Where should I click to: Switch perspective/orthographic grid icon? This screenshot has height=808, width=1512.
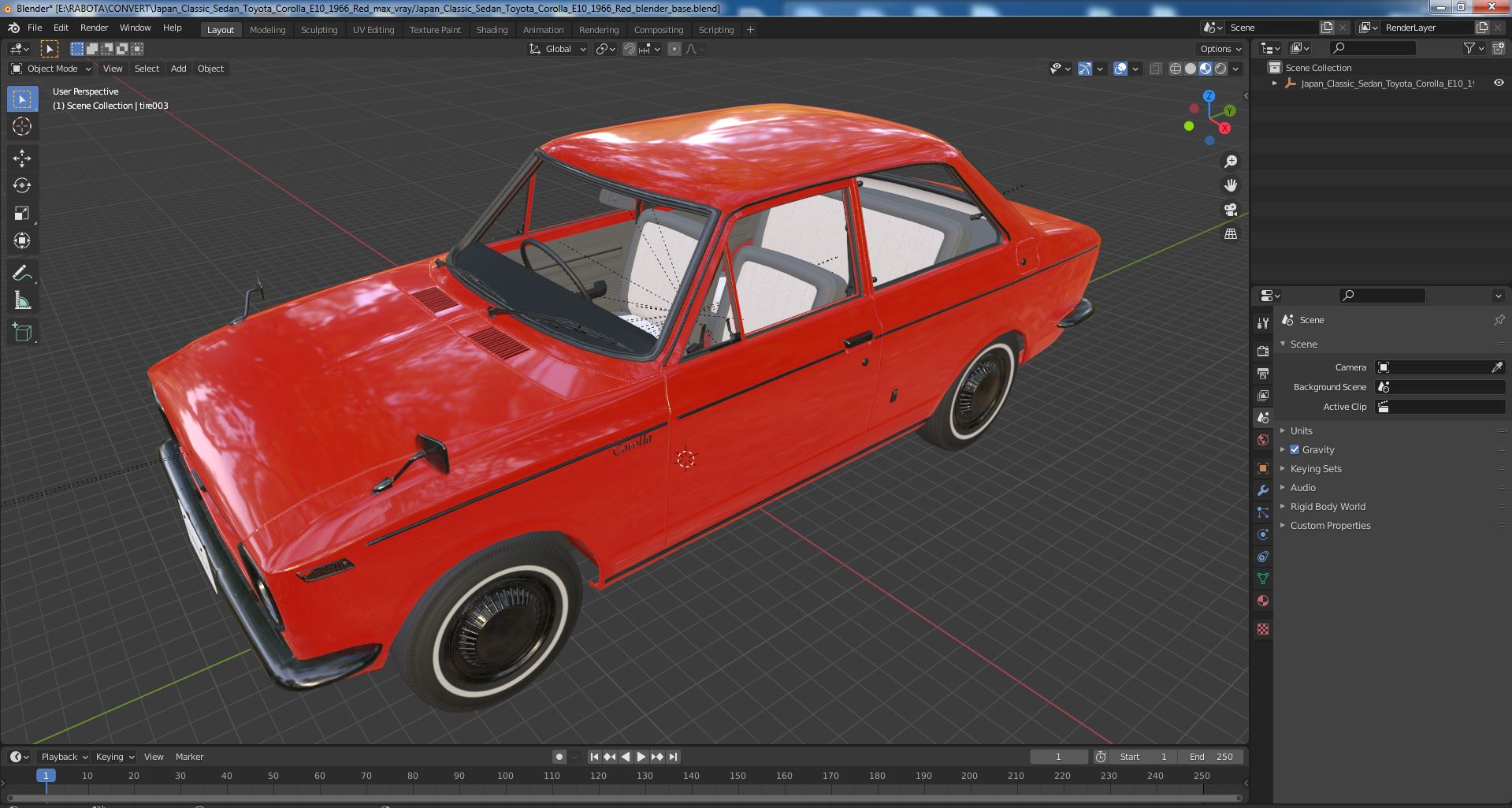[1230, 234]
